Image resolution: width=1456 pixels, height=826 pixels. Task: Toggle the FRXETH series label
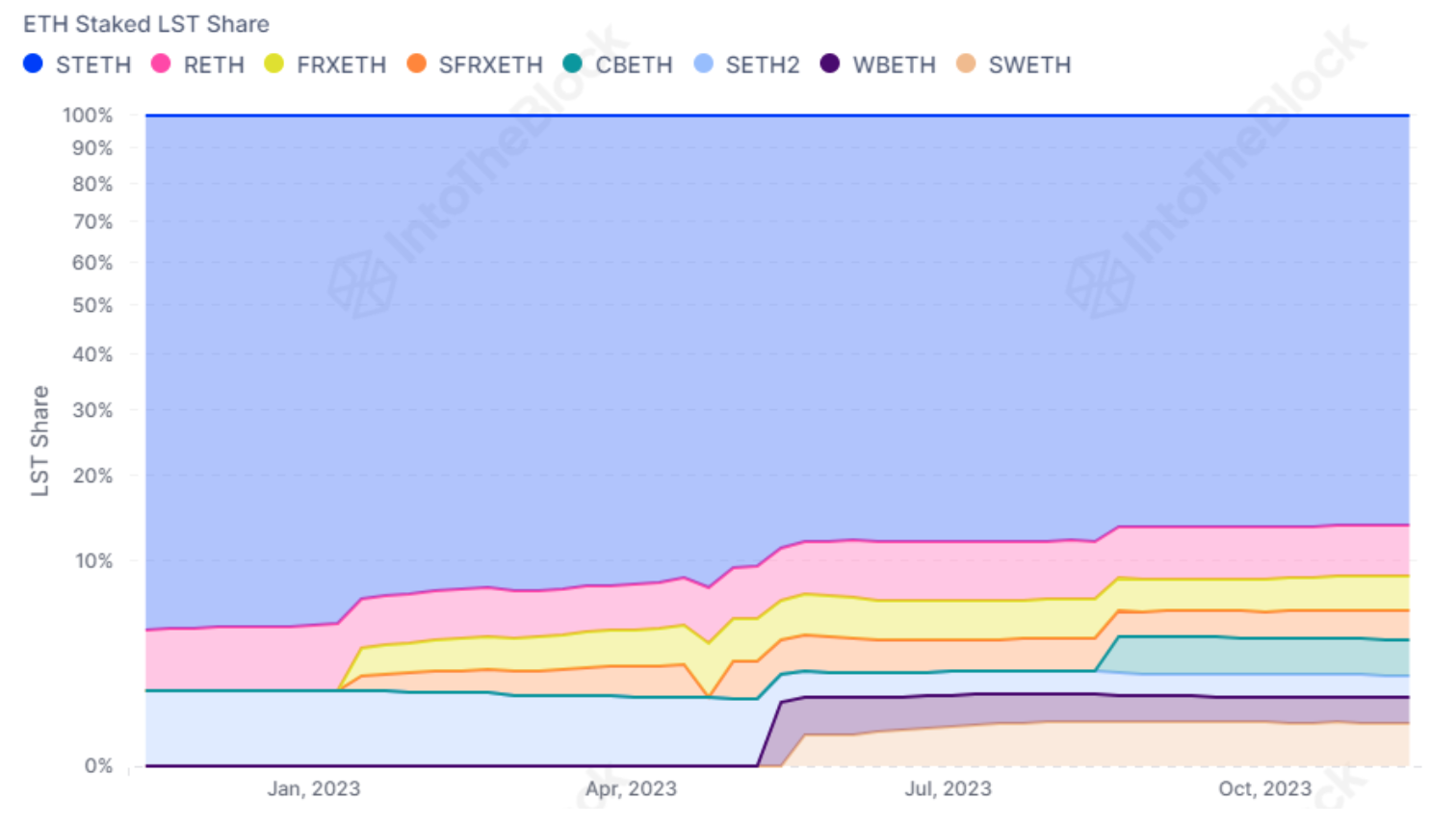pos(341,65)
